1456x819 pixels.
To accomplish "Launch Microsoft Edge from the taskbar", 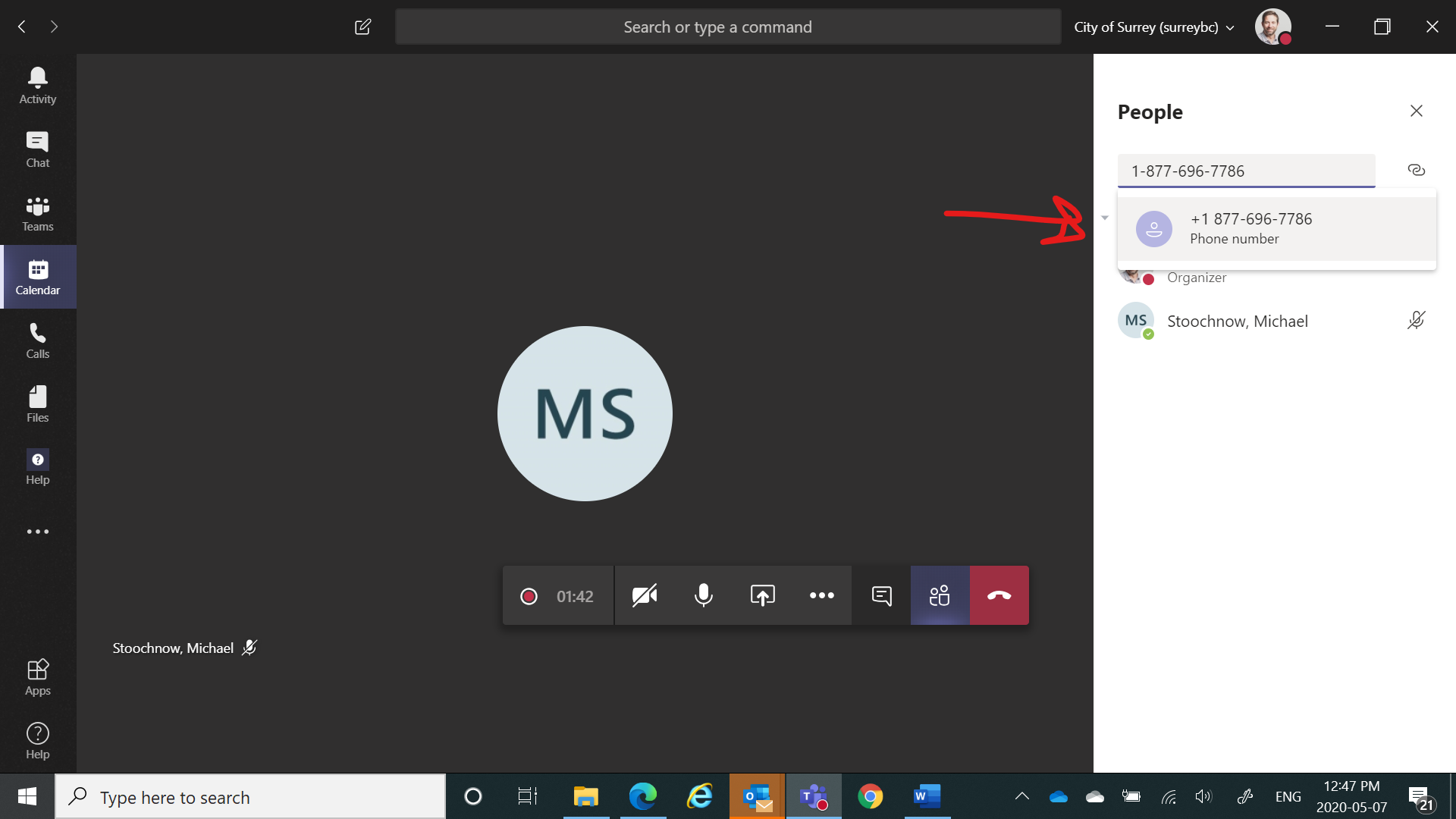I will point(643,796).
